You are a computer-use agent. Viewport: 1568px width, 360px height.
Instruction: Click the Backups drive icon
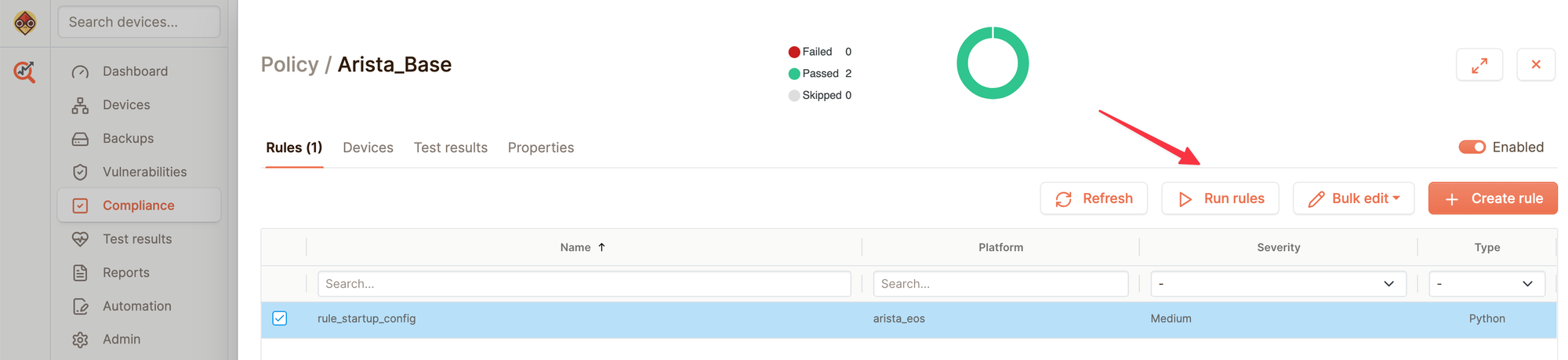coord(80,139)
